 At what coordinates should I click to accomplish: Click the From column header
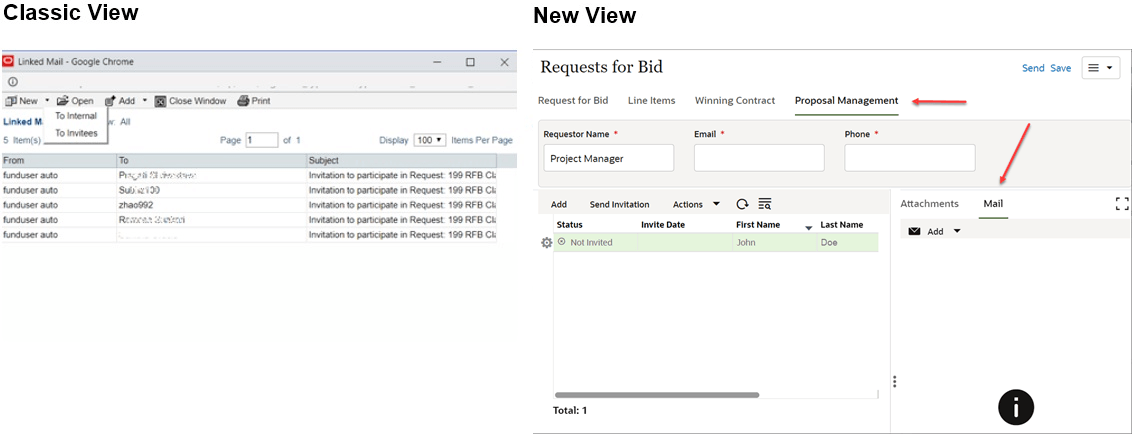pos(59,161)
